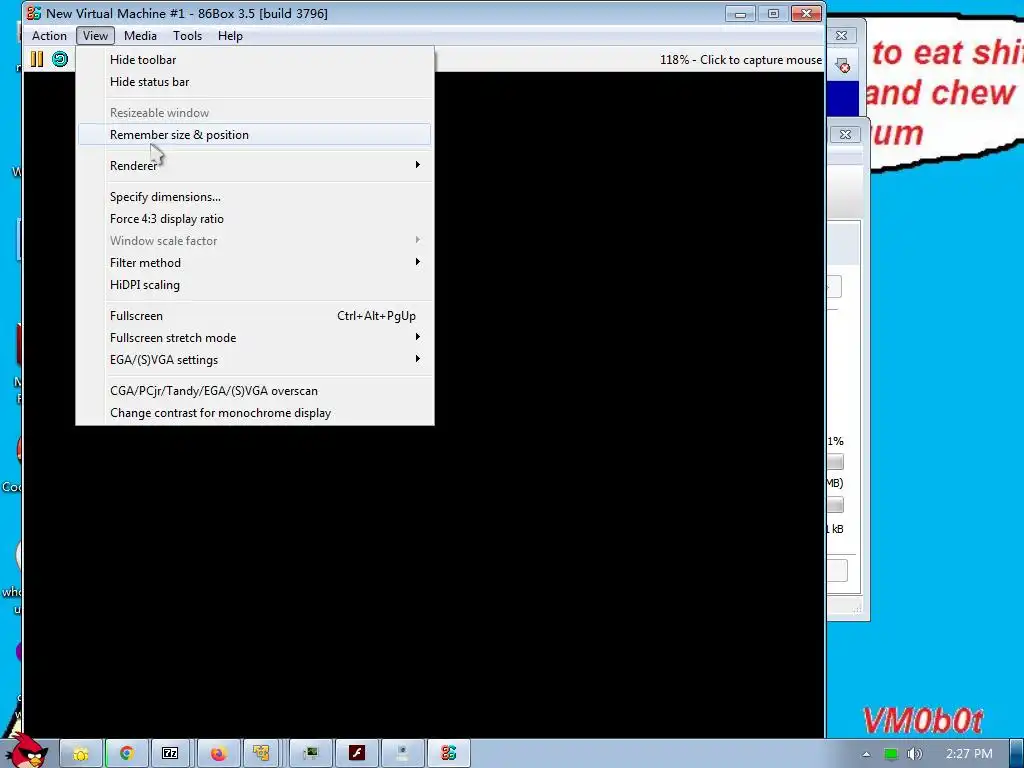Open the taskbar icon right of Flash
Image resolution: width=1024 pixels, height=768 pixels.
pyautogui.click(x=402, y=754)
